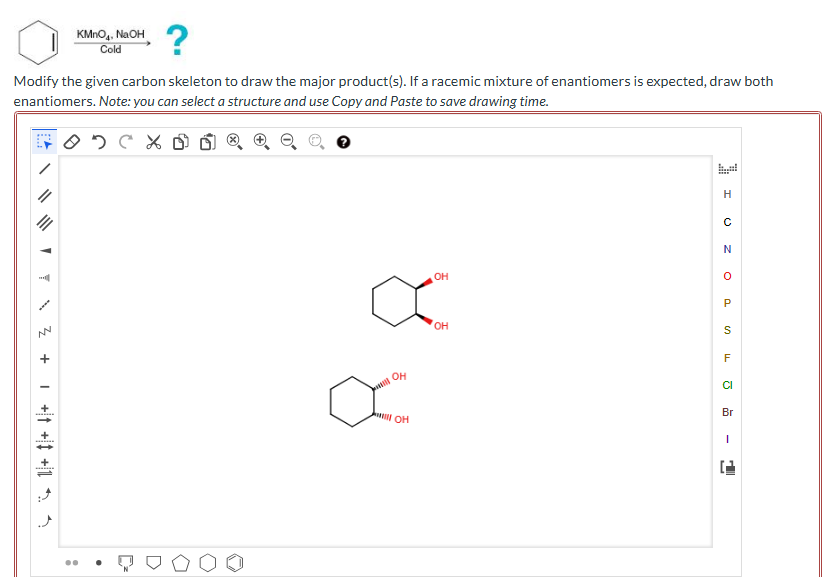The height and width of the screenshot is (577, 822).
Task: Select the nitrogen element label N
Action: (x=727, y=249)
